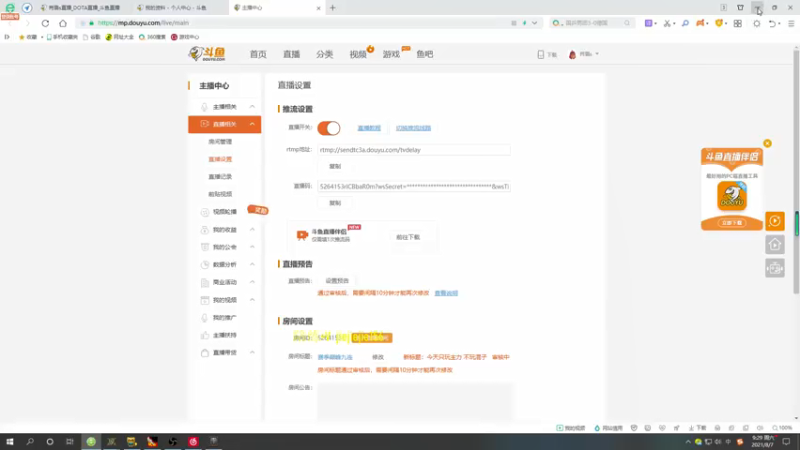
Task: Open the 直播 nav item
Action: 291,54
